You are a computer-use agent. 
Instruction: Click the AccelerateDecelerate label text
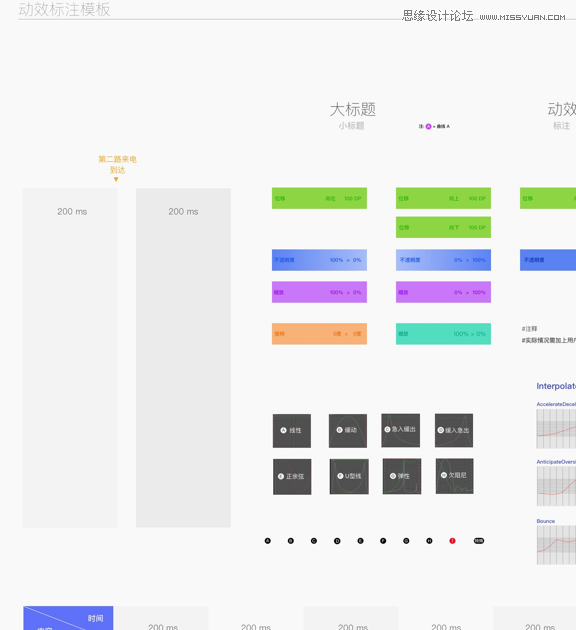556,404
